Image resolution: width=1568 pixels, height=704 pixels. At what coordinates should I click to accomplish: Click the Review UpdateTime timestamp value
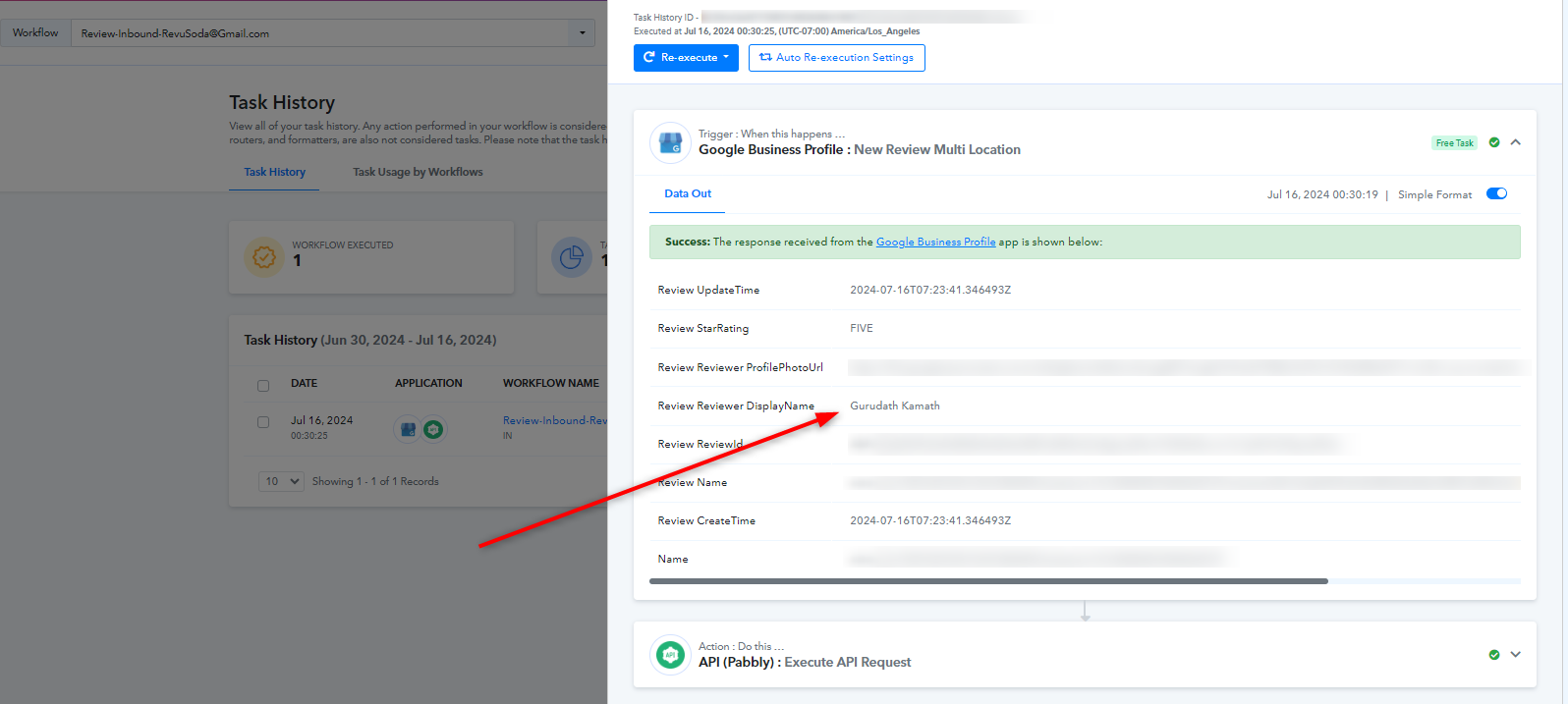coord(930,290)
